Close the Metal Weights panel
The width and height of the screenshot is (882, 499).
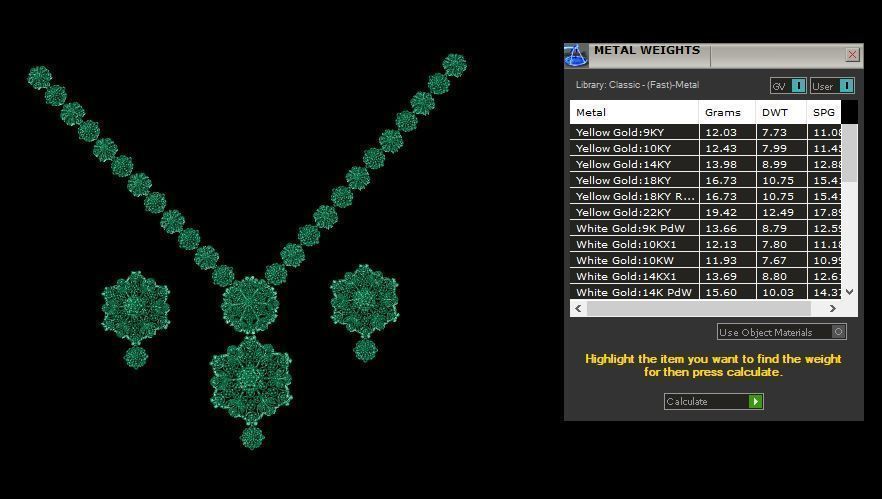point(852,55)
